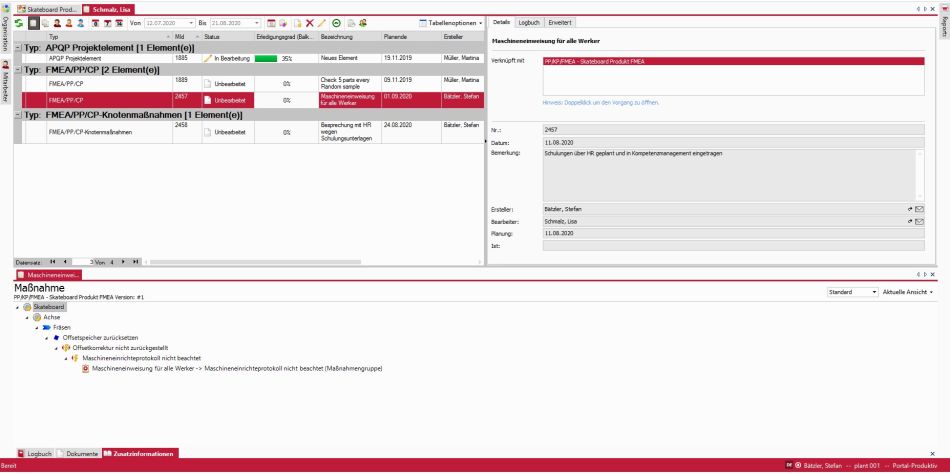Click the red X delete icon
950x474 pixels.
[309, 22]
